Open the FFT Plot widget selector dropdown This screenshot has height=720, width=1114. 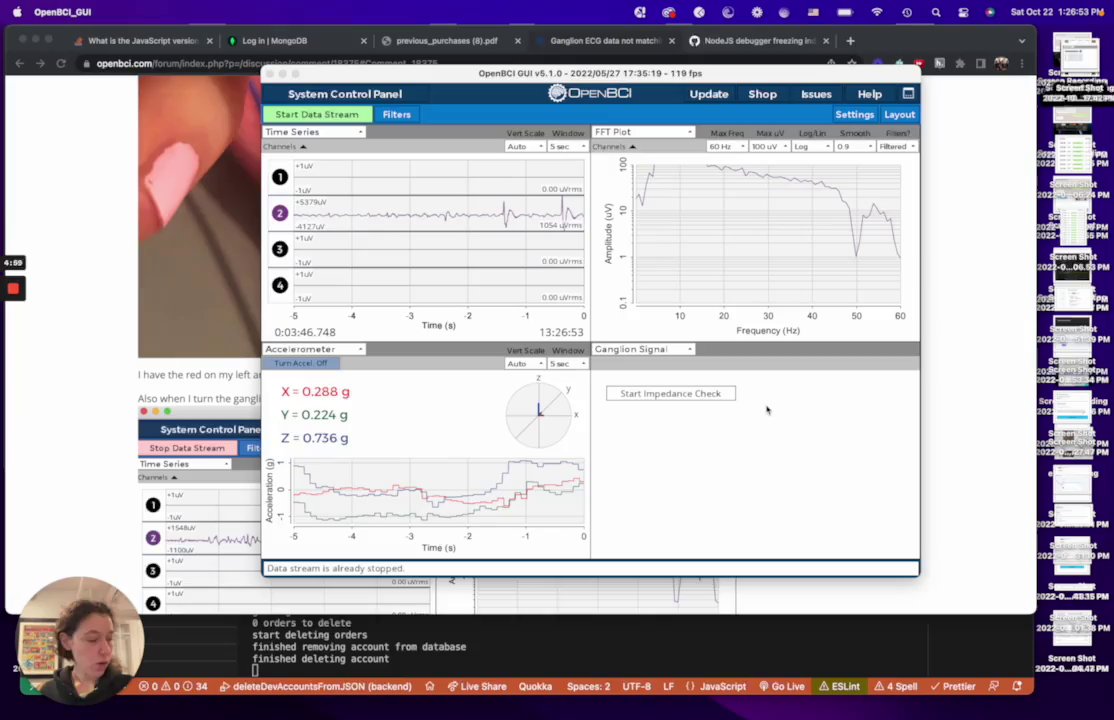[x=643, y=132]
